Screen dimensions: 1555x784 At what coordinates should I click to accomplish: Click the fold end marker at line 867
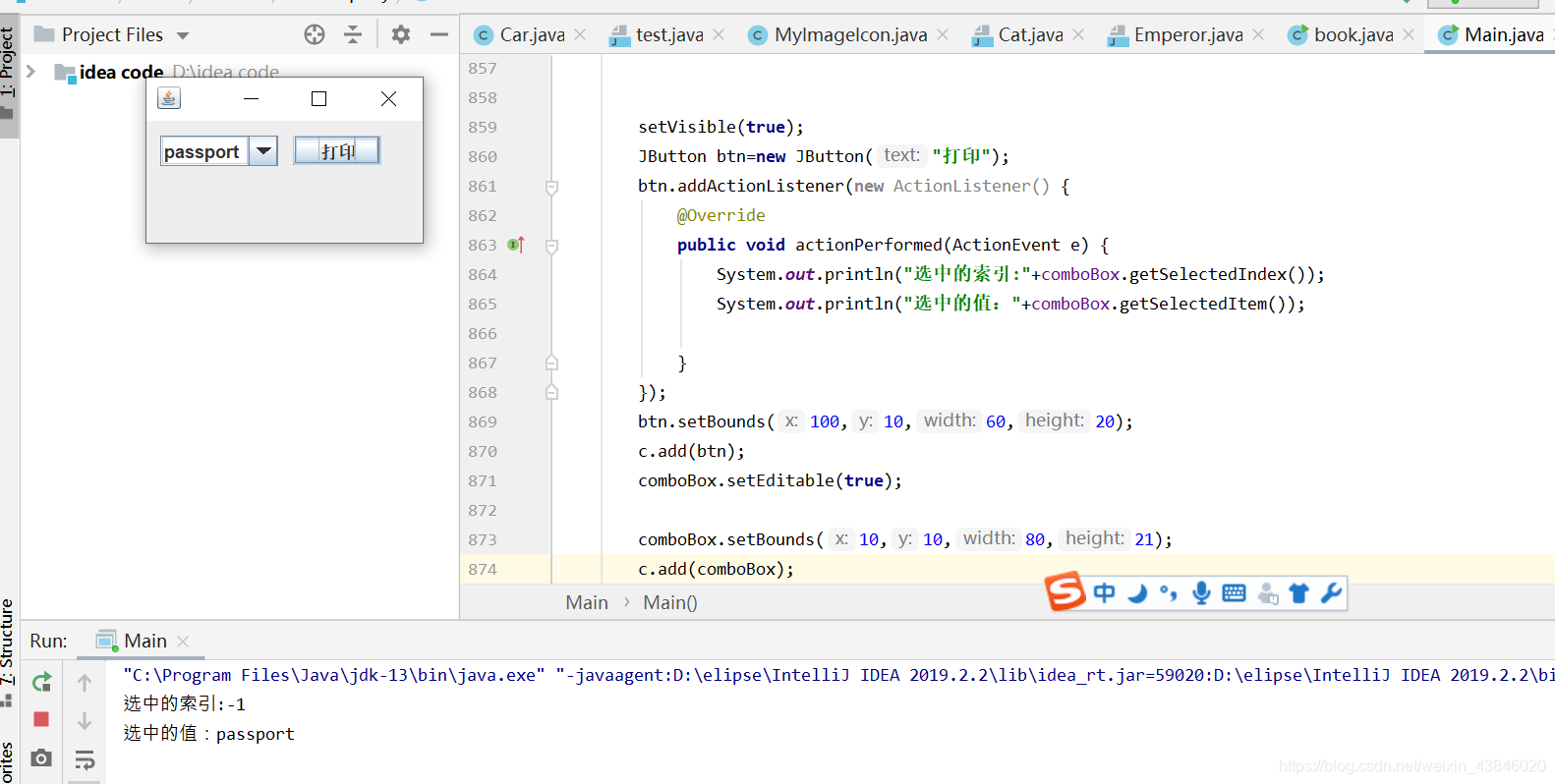[x=551, y=363]
